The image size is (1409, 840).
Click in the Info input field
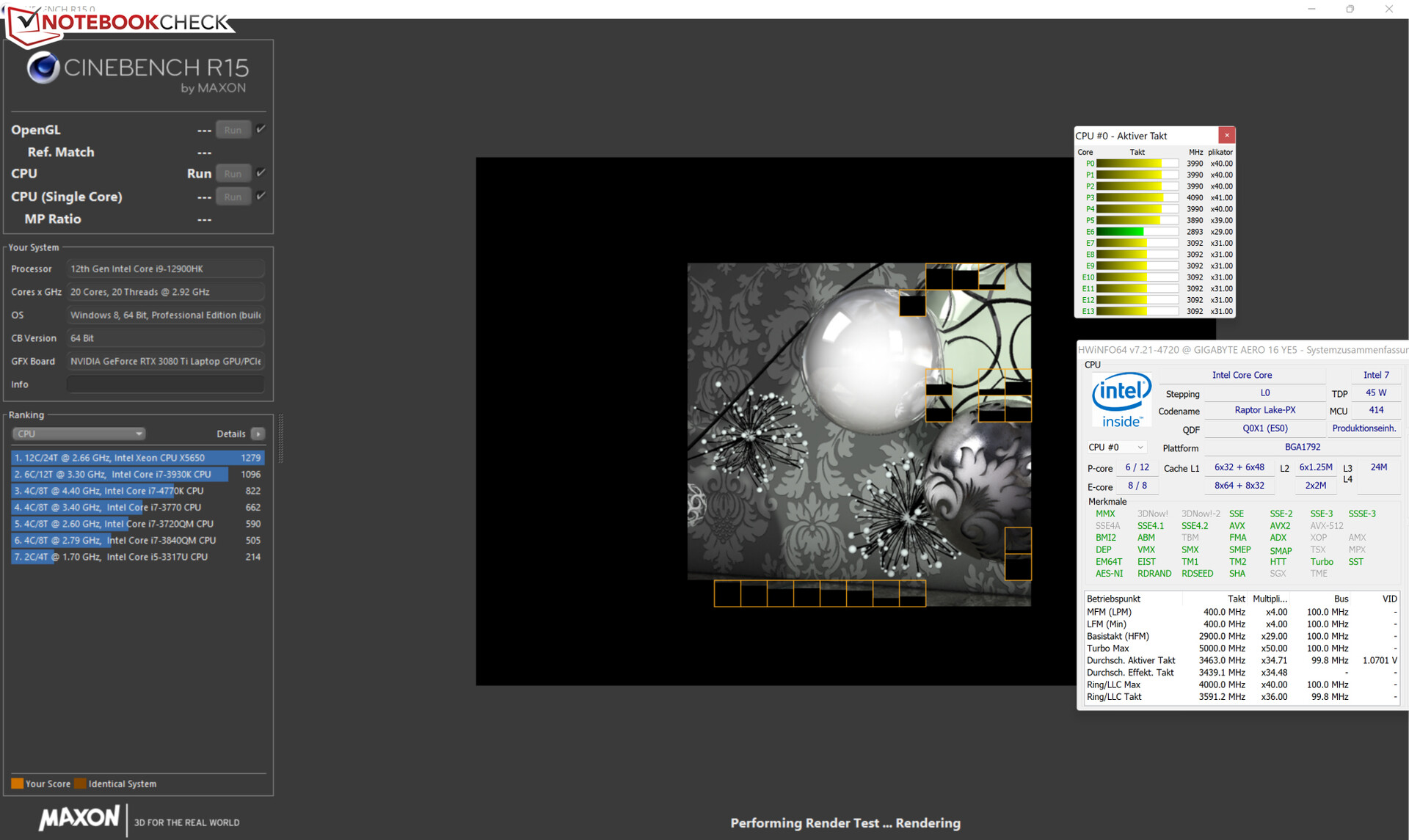(x=165, y=384)
